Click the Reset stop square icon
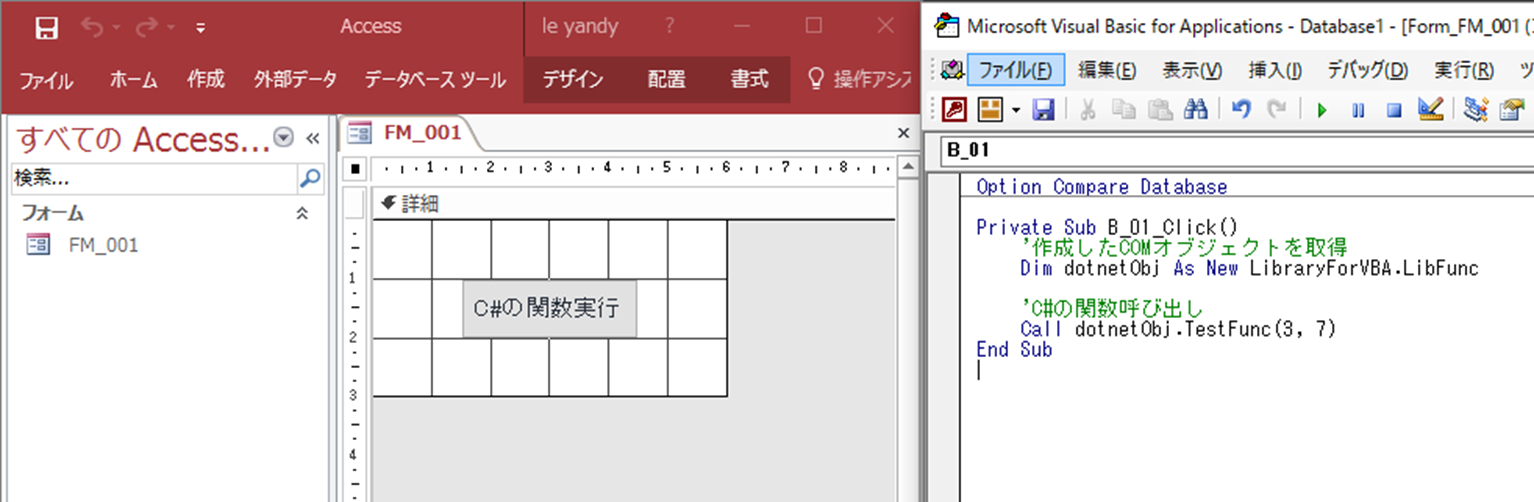1534x502 pixels. (1394, 110)
